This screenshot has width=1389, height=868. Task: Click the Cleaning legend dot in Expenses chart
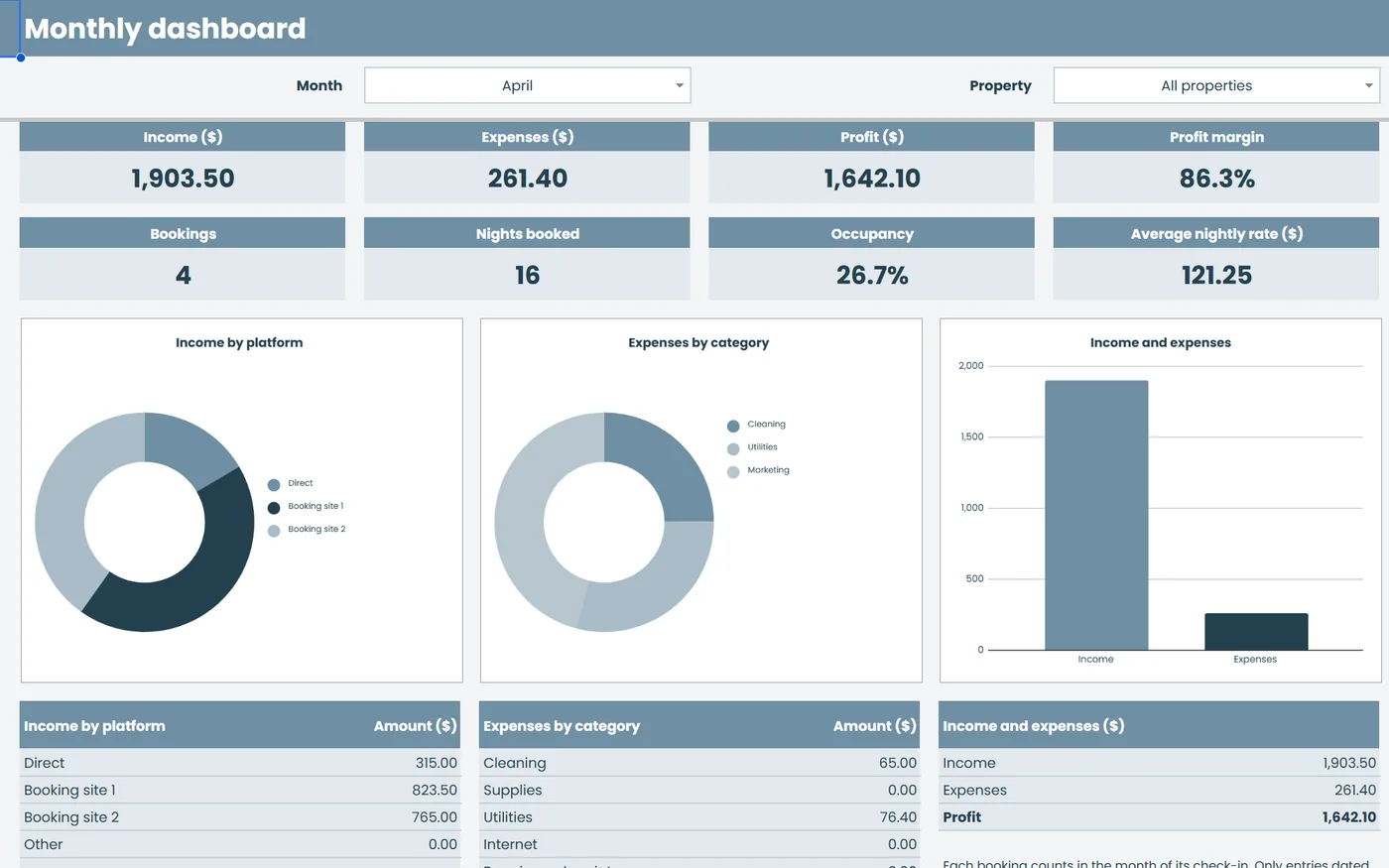(733, 426)
